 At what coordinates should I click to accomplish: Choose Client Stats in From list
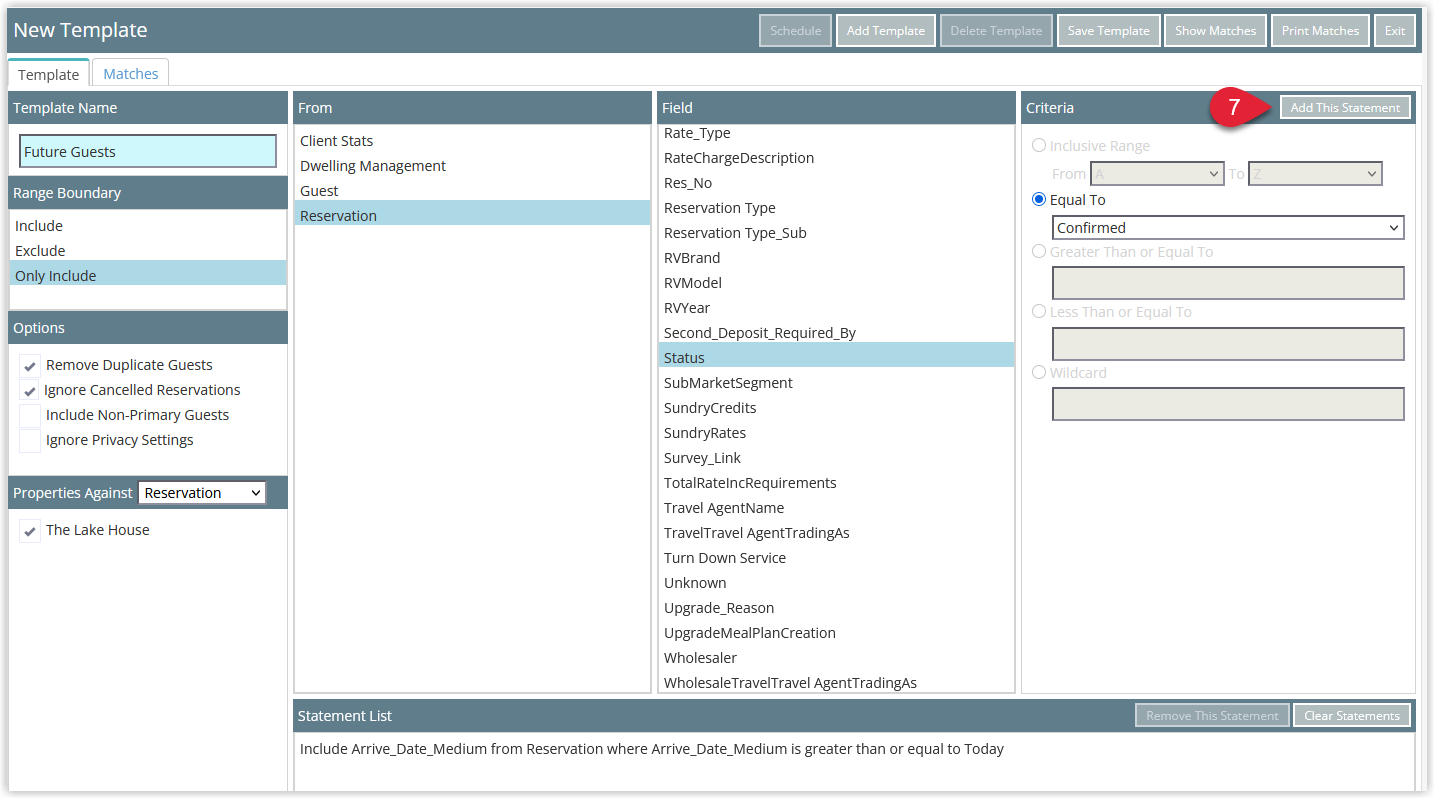click(472, 141)
